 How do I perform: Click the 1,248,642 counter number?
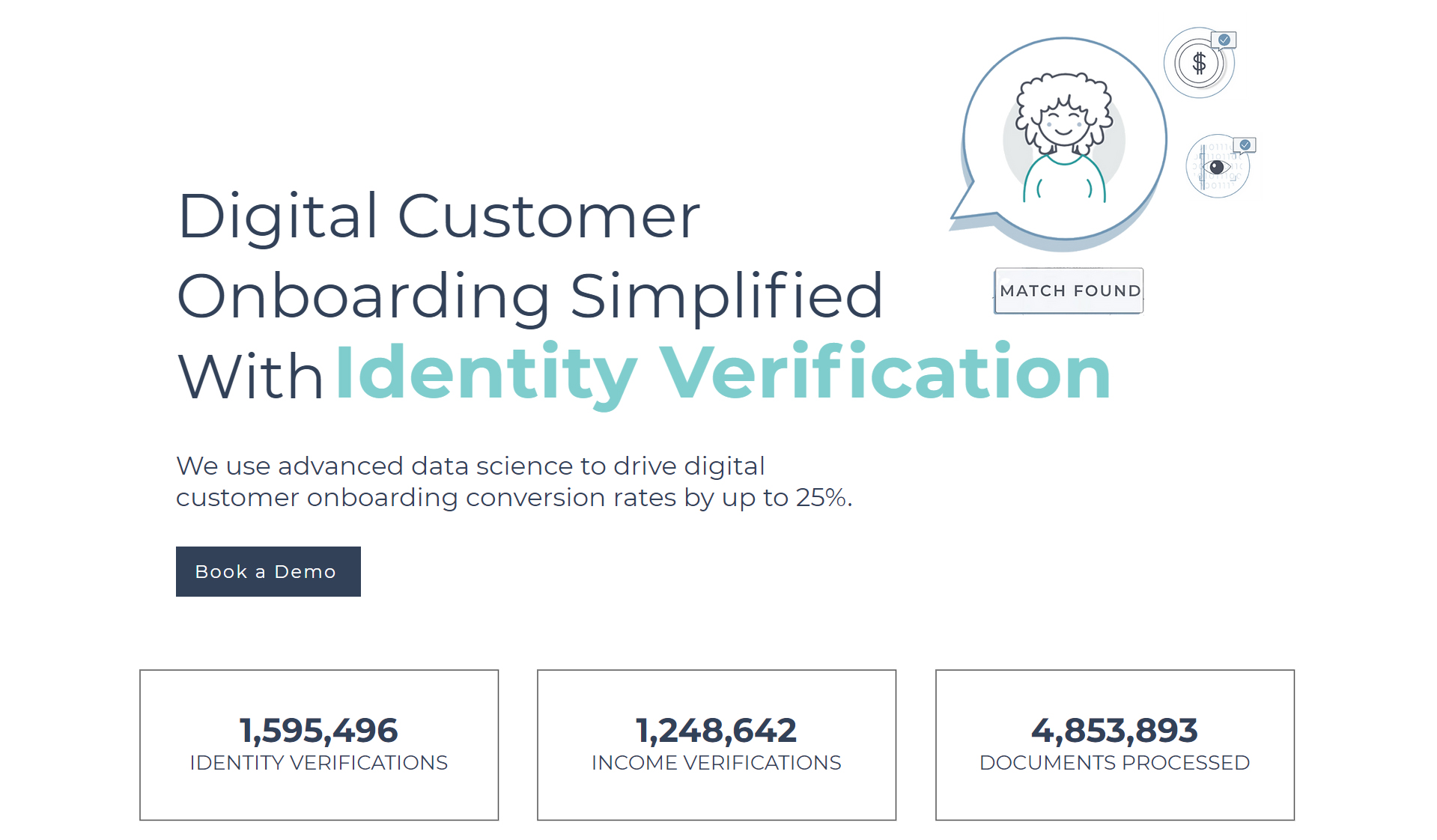point(716,730)
